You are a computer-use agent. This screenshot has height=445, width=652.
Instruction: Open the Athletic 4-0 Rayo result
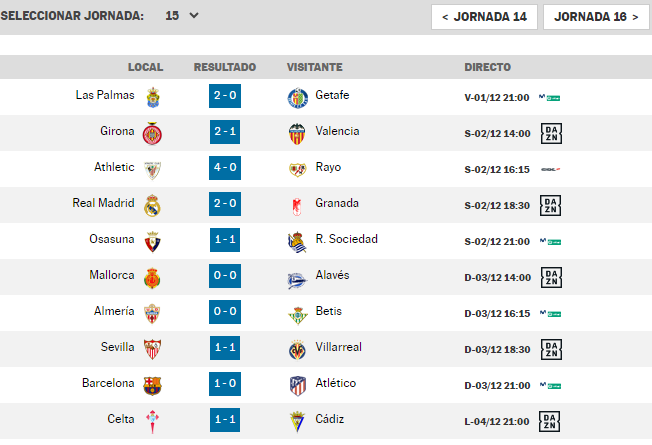[x=225, y=168]
